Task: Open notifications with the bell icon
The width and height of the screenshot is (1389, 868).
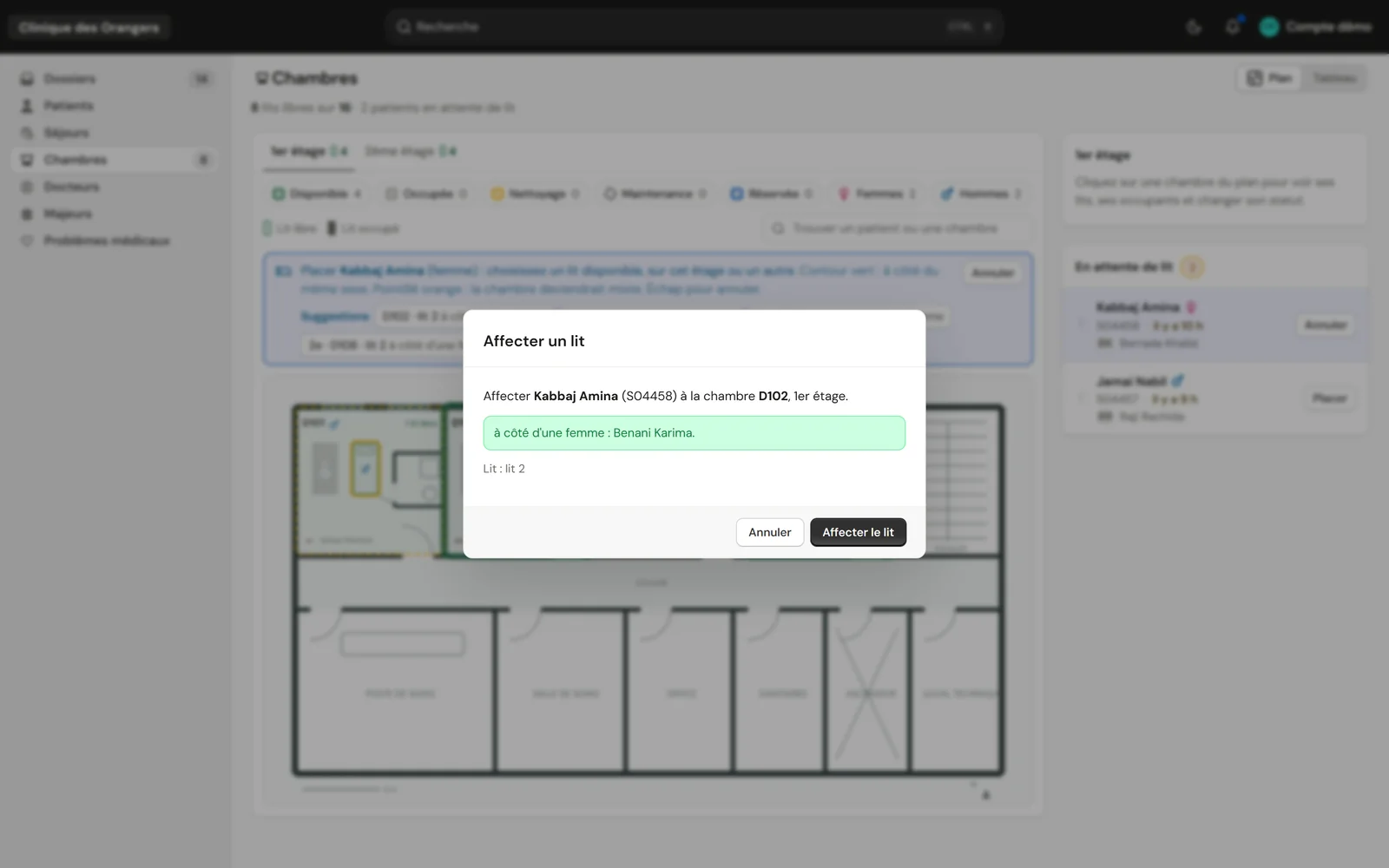Action: pos(1232,27)
